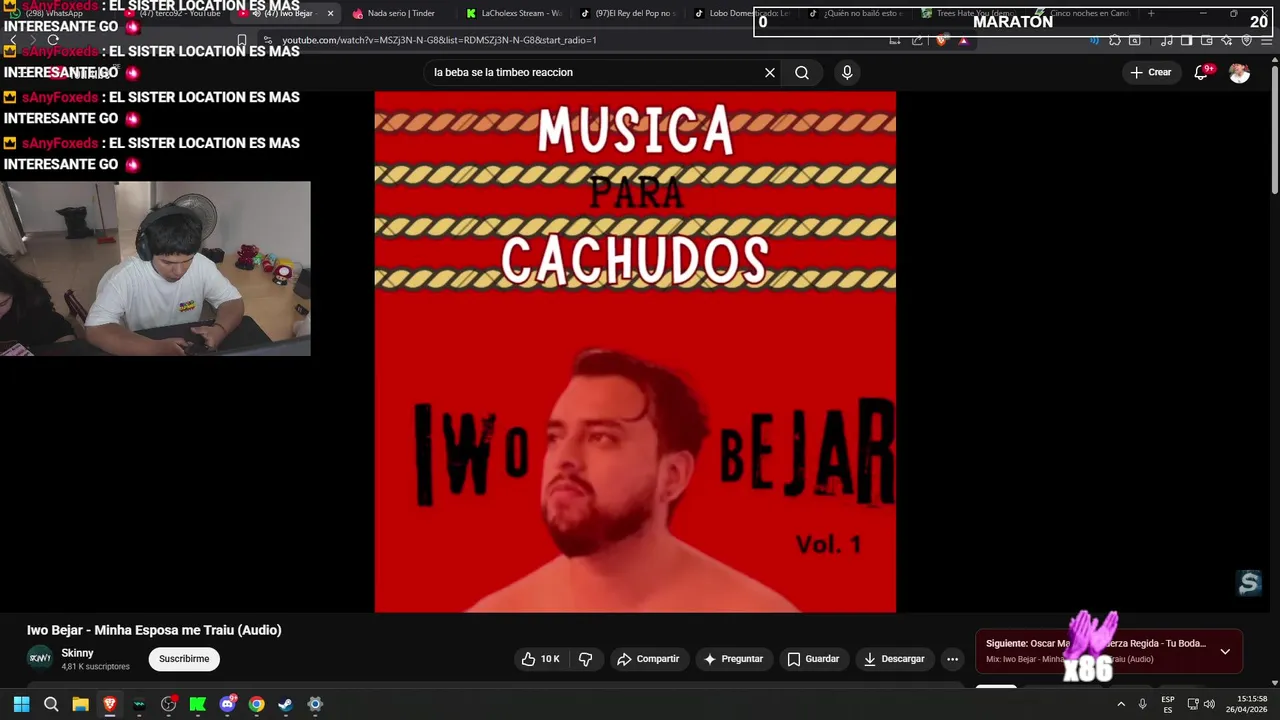Click the YouTube search magnifier button
1280x720 pixels.
click(802, 72)
